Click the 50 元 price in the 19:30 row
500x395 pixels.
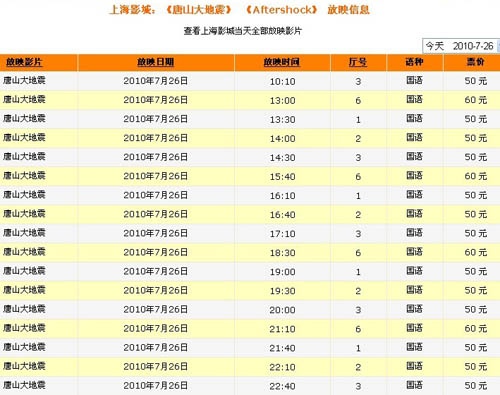click(x=476, y=290)
